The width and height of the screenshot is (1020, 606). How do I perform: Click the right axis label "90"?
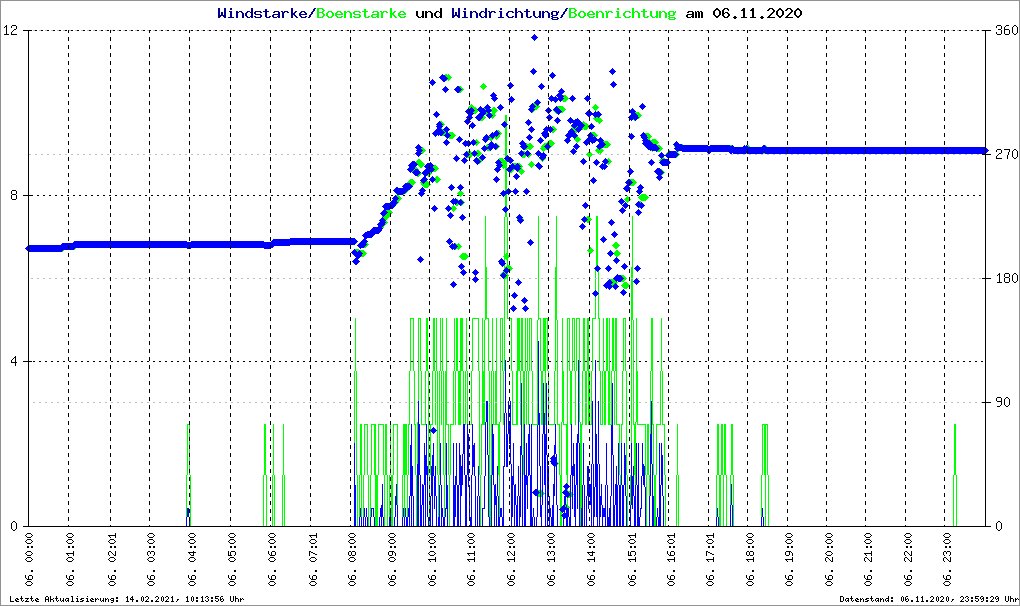1000,403
